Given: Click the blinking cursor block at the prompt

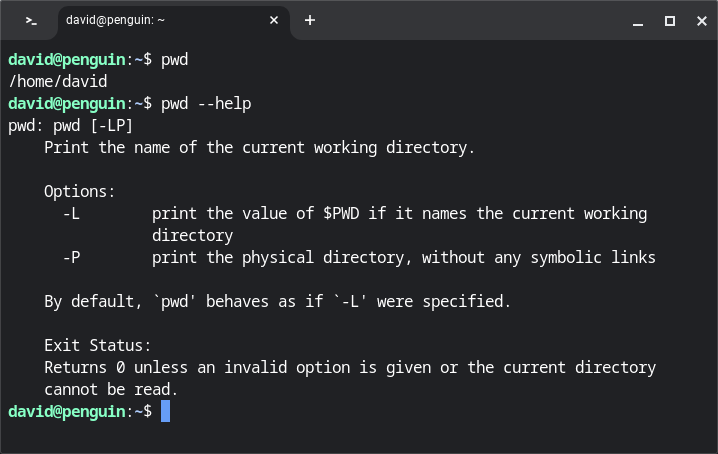Looking at the screenshot, I should [165, 411].
